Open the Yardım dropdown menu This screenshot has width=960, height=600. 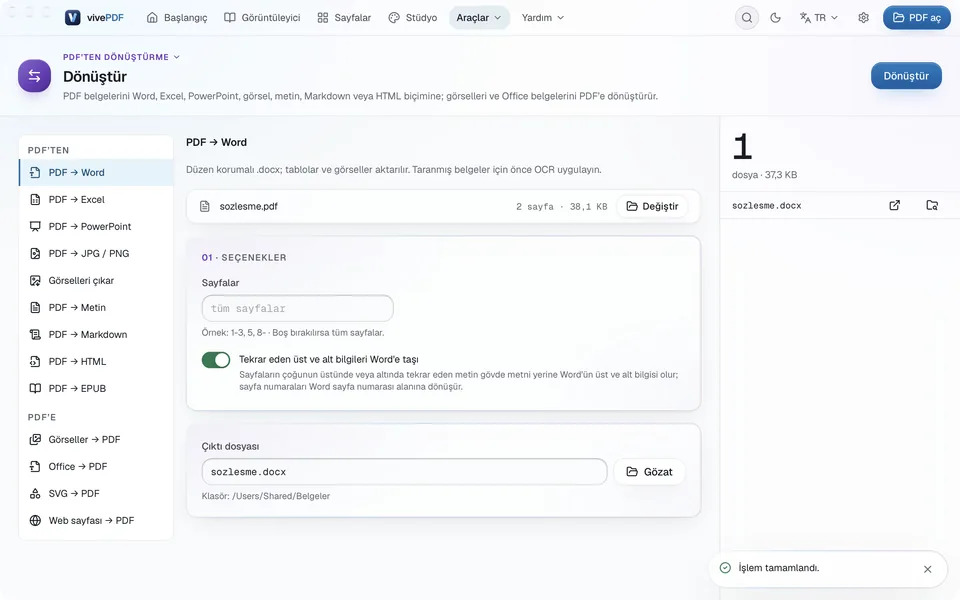[x=542, y=18]
